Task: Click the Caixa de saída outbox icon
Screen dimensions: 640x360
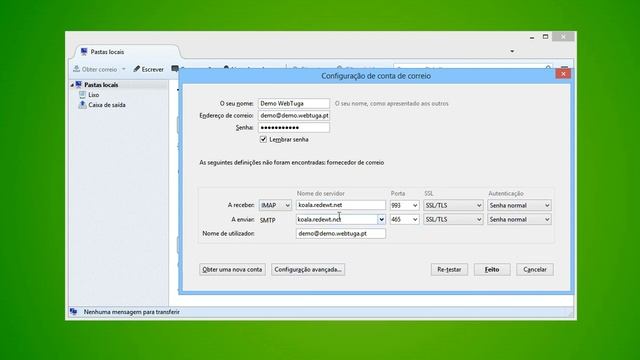Action: point(82,105)
